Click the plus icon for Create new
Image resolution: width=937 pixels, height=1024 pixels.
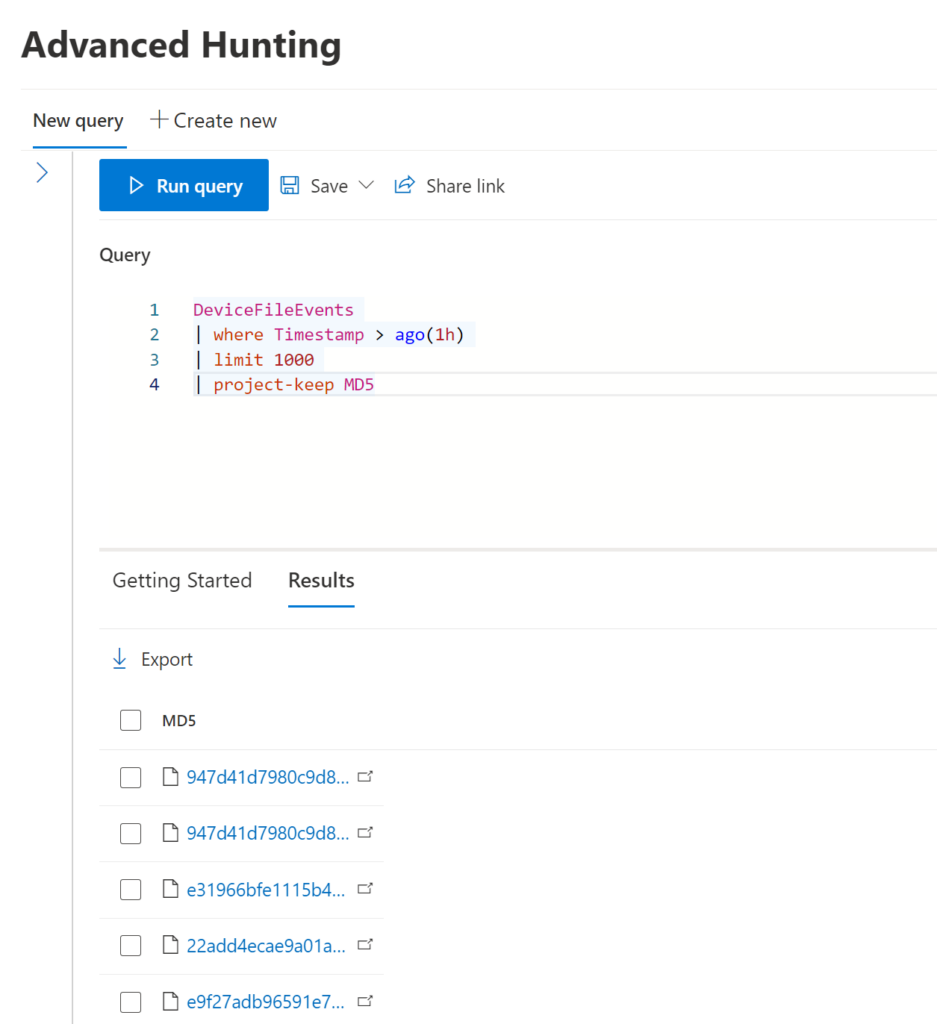[159, 120]
